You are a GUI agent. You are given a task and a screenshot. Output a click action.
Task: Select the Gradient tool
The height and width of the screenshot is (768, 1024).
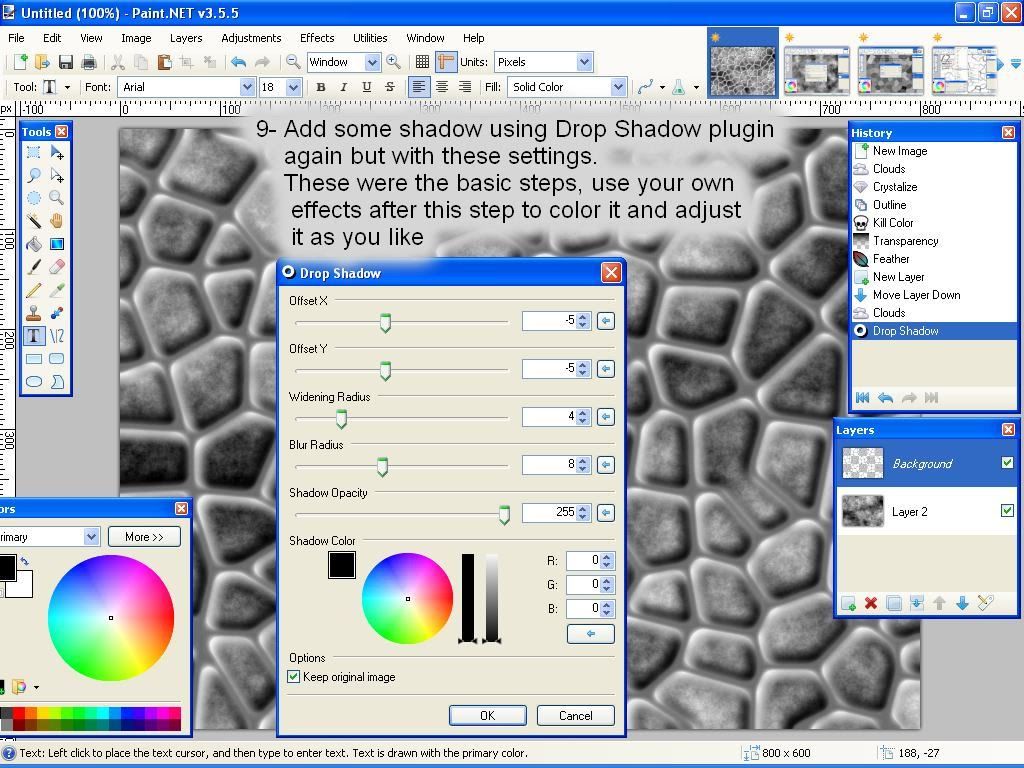click(57, 244)
